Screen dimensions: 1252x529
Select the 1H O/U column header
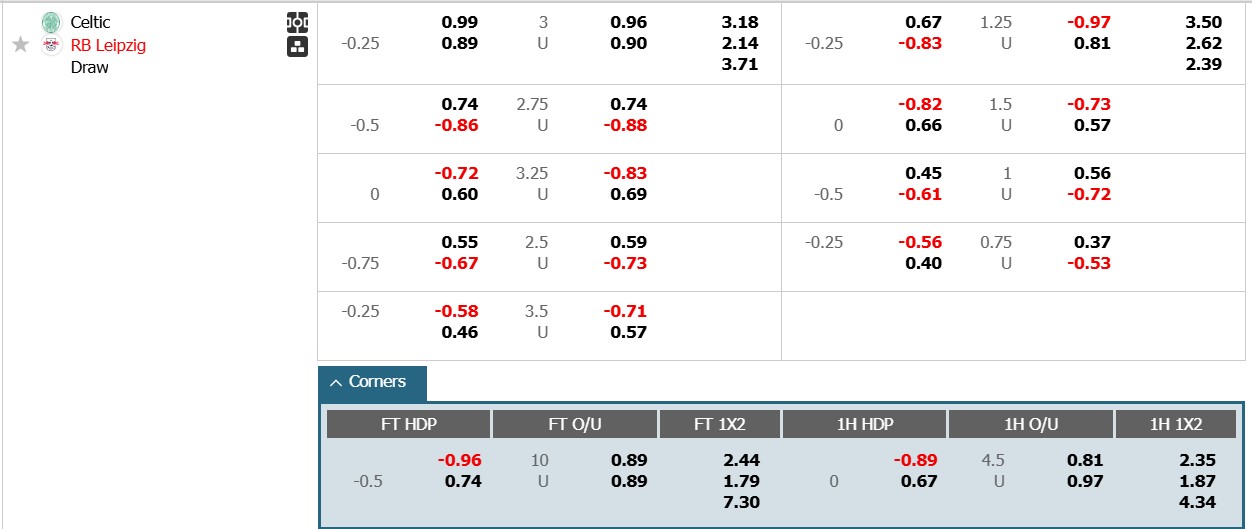(x=1031, y=424)
